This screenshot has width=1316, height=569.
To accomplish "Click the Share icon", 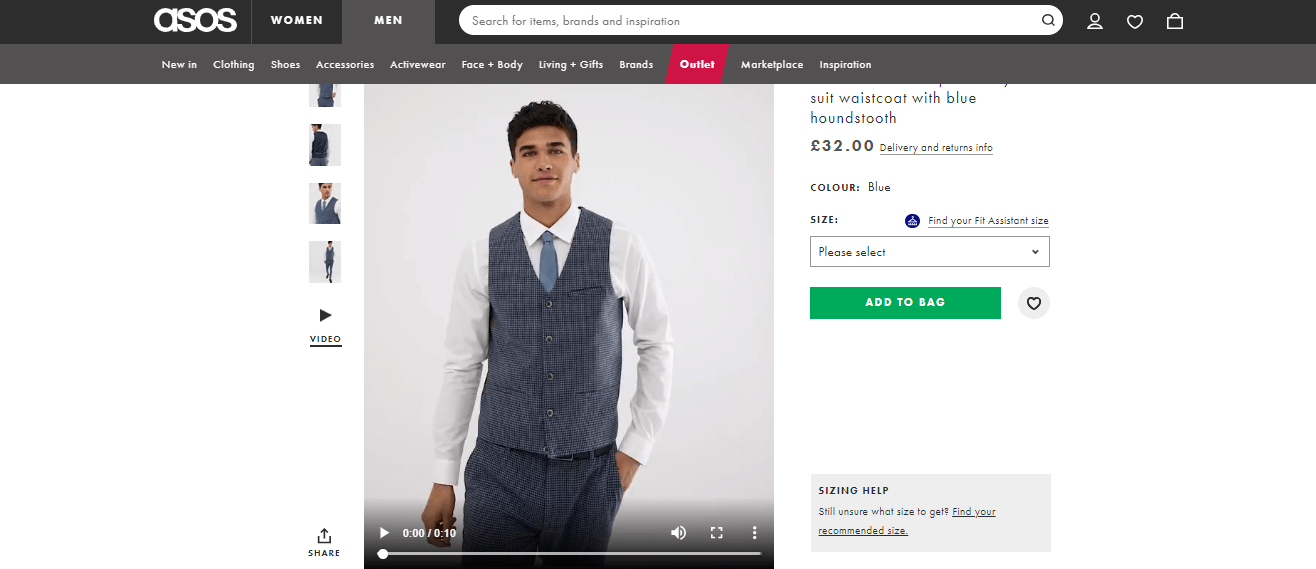I will click(324, 537).
